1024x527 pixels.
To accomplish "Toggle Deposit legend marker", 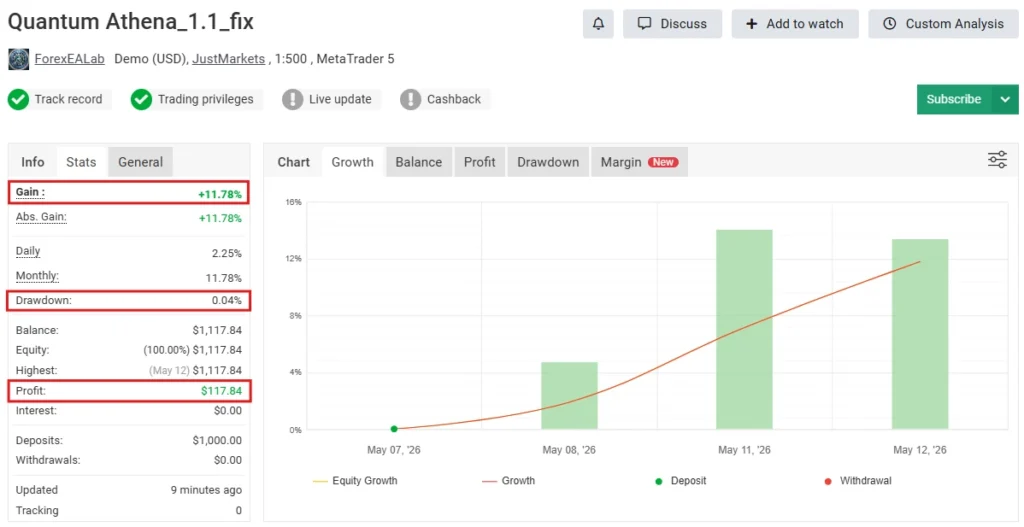I will point(680,481).
